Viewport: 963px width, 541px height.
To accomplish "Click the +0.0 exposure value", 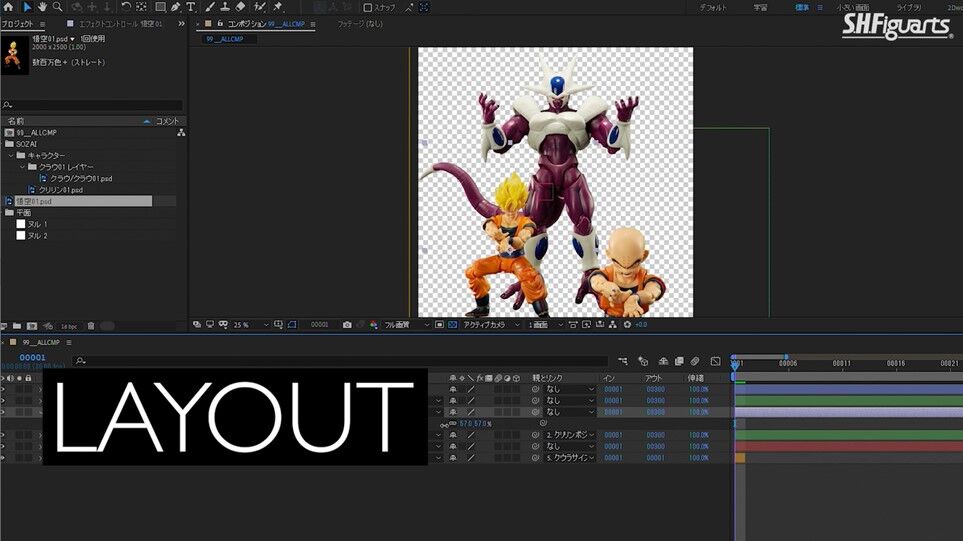I will click(641, 324).
